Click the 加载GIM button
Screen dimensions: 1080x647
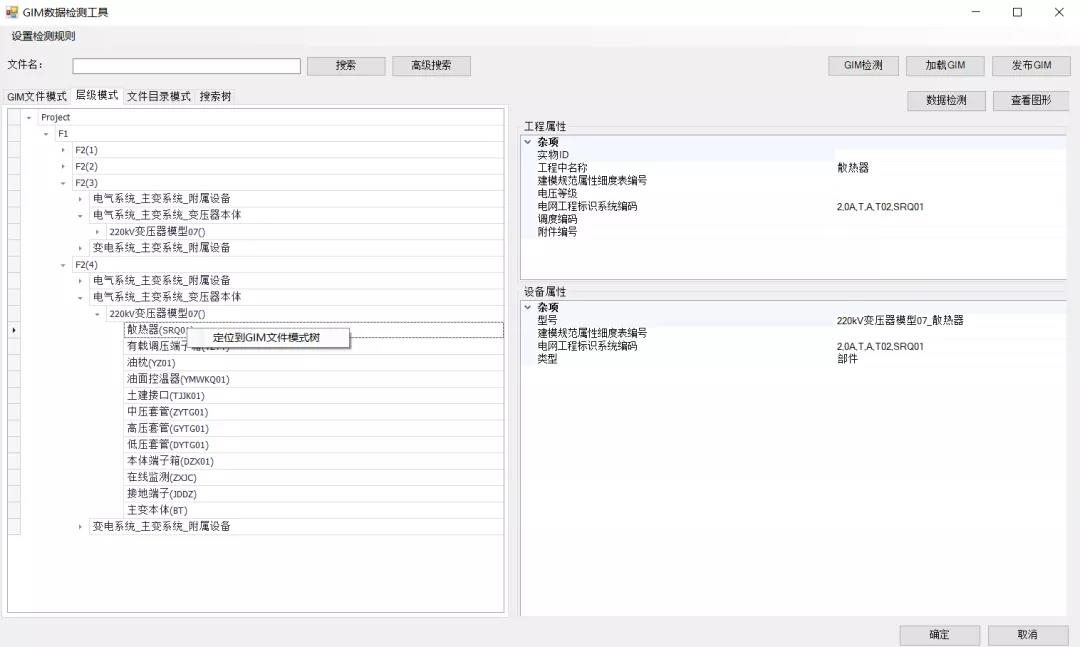pyautogui.click(x=945, y=65)
